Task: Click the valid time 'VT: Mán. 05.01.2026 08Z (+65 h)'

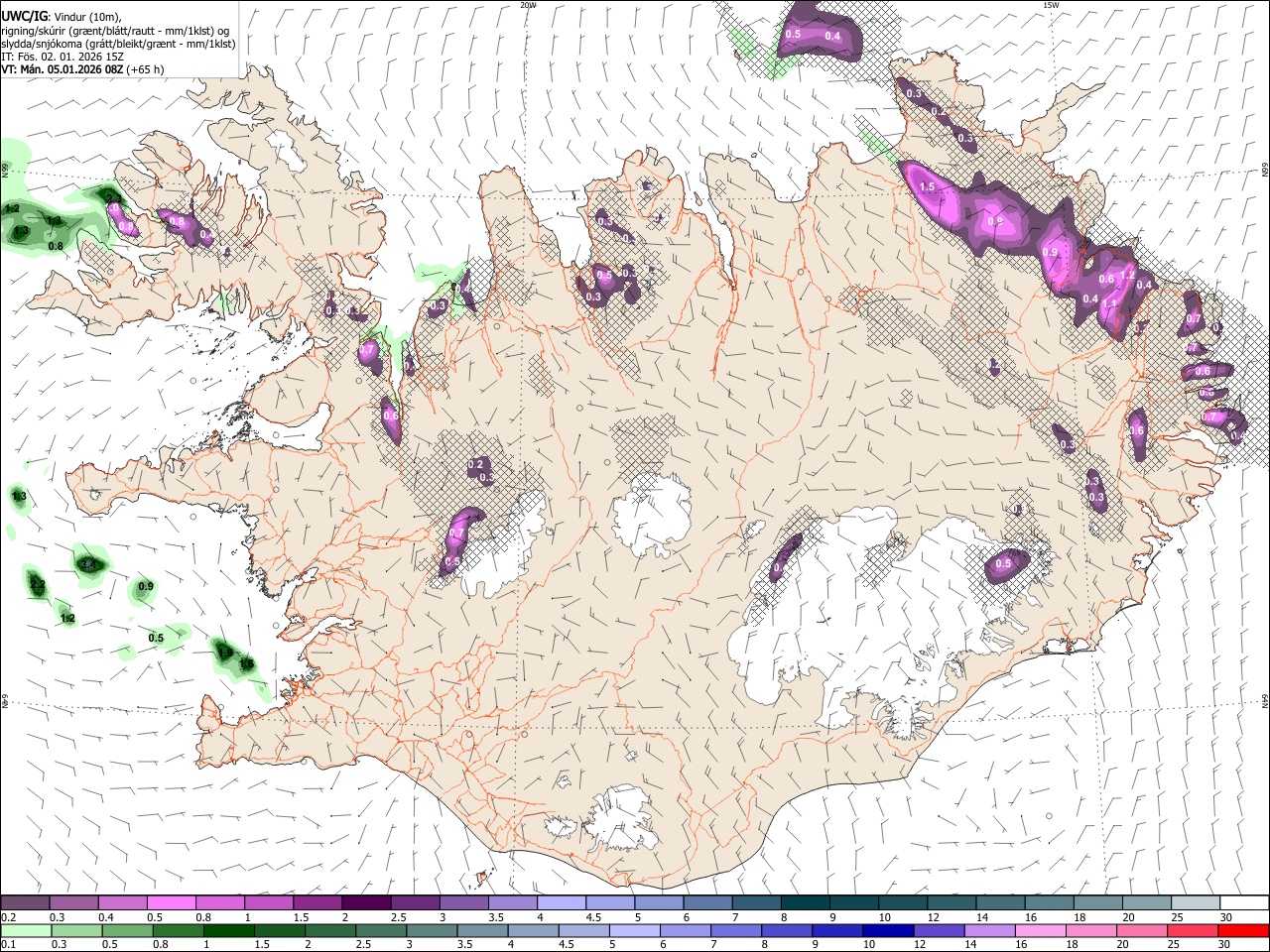Action: click(82, 69)
